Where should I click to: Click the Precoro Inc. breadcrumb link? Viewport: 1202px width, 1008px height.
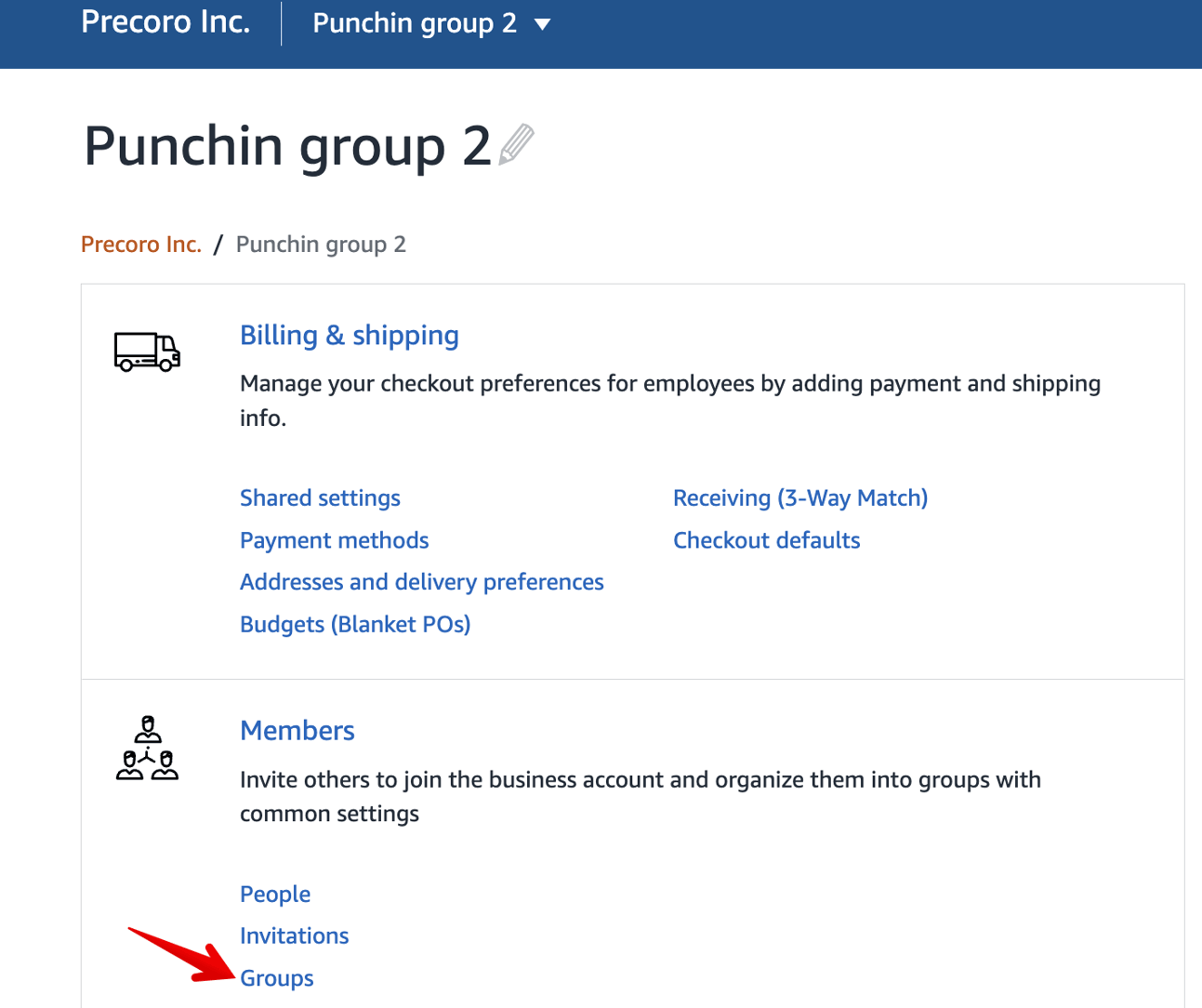[x=140, y=244]
